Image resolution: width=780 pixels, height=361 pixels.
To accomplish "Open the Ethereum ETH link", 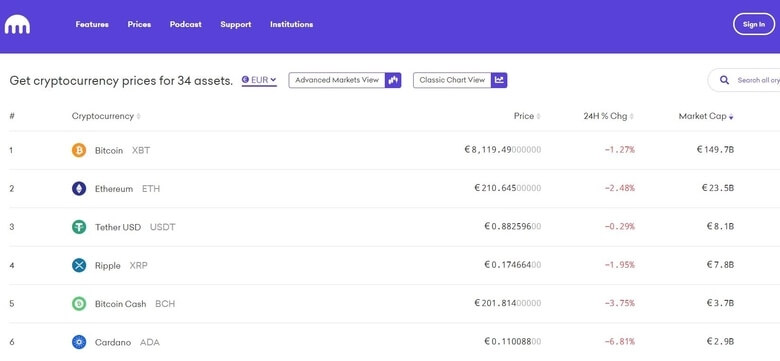I will coord(127,189).
